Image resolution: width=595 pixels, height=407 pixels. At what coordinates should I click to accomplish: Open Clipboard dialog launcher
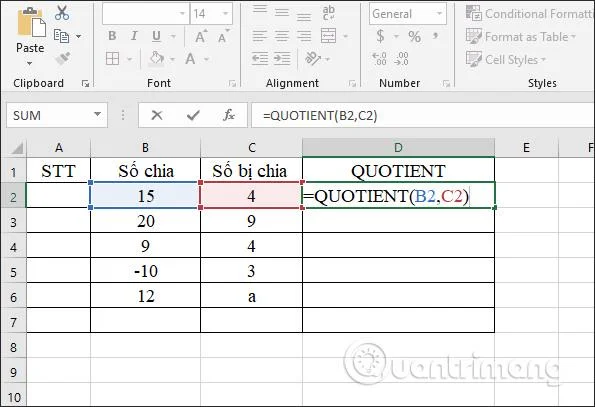point(85,83)
